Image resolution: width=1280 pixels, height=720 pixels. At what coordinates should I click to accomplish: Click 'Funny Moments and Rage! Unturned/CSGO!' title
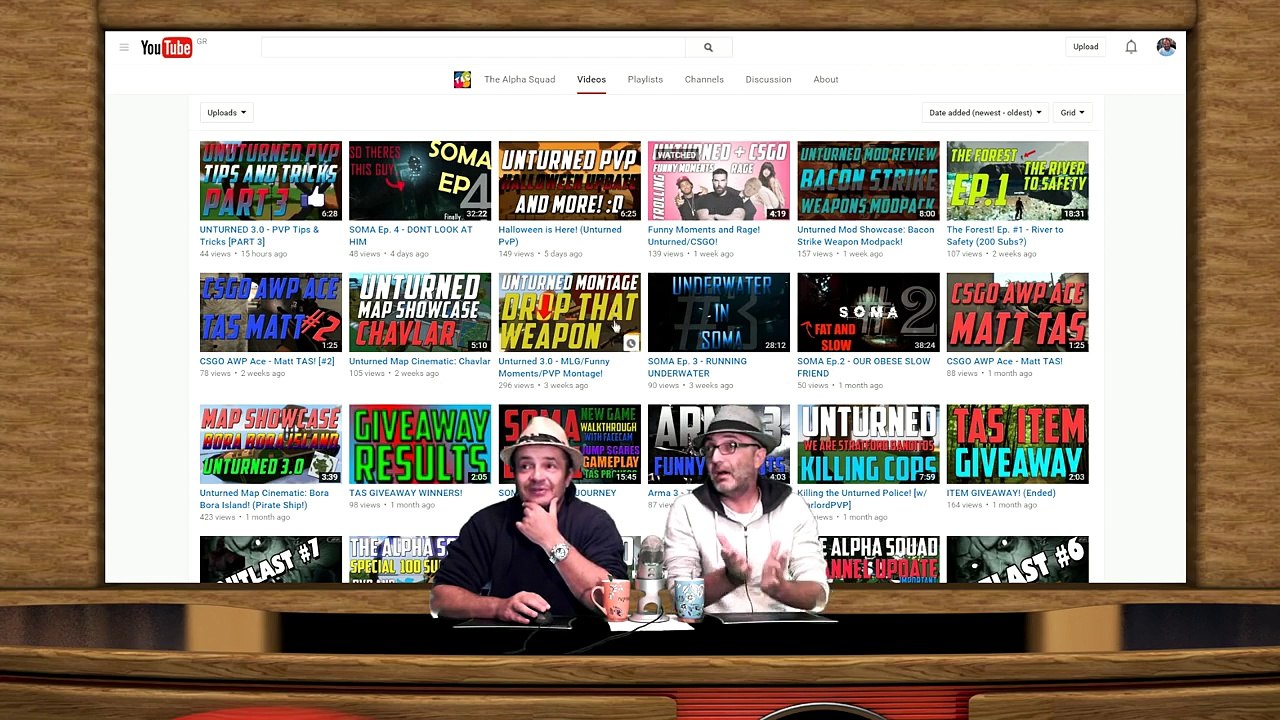click(x=704, y=236)
